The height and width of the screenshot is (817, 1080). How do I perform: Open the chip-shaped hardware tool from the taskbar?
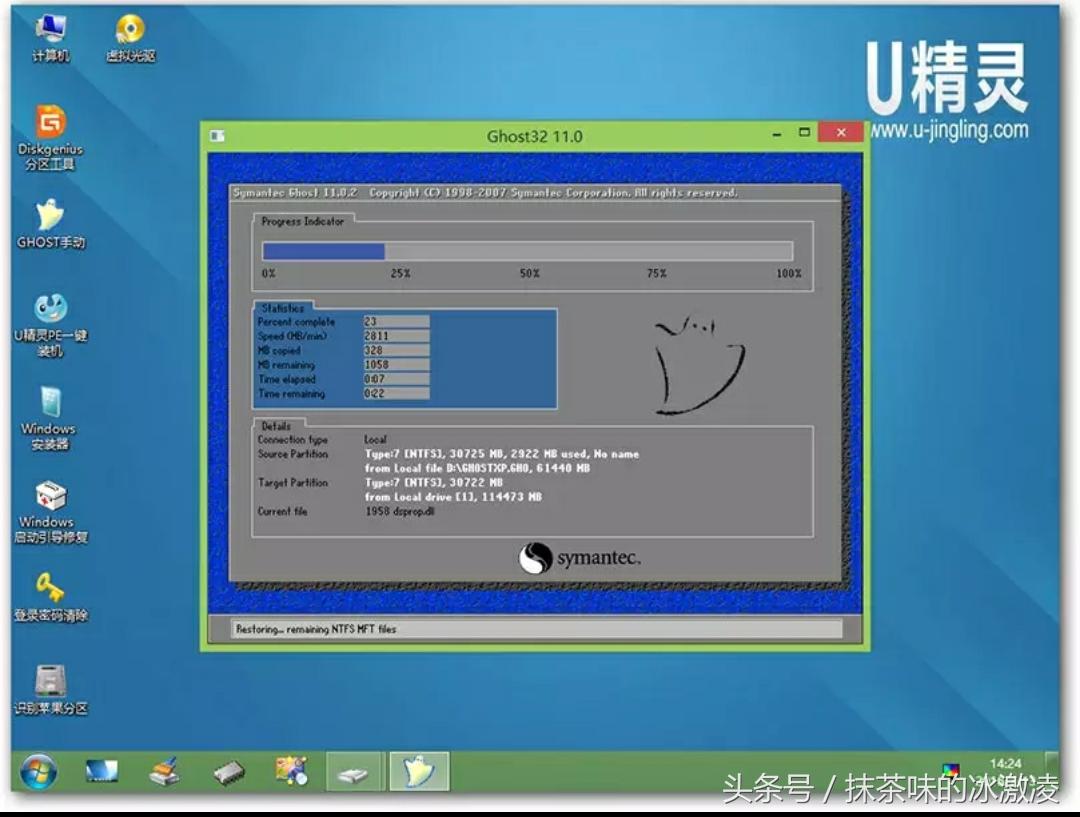click(230, 770)
